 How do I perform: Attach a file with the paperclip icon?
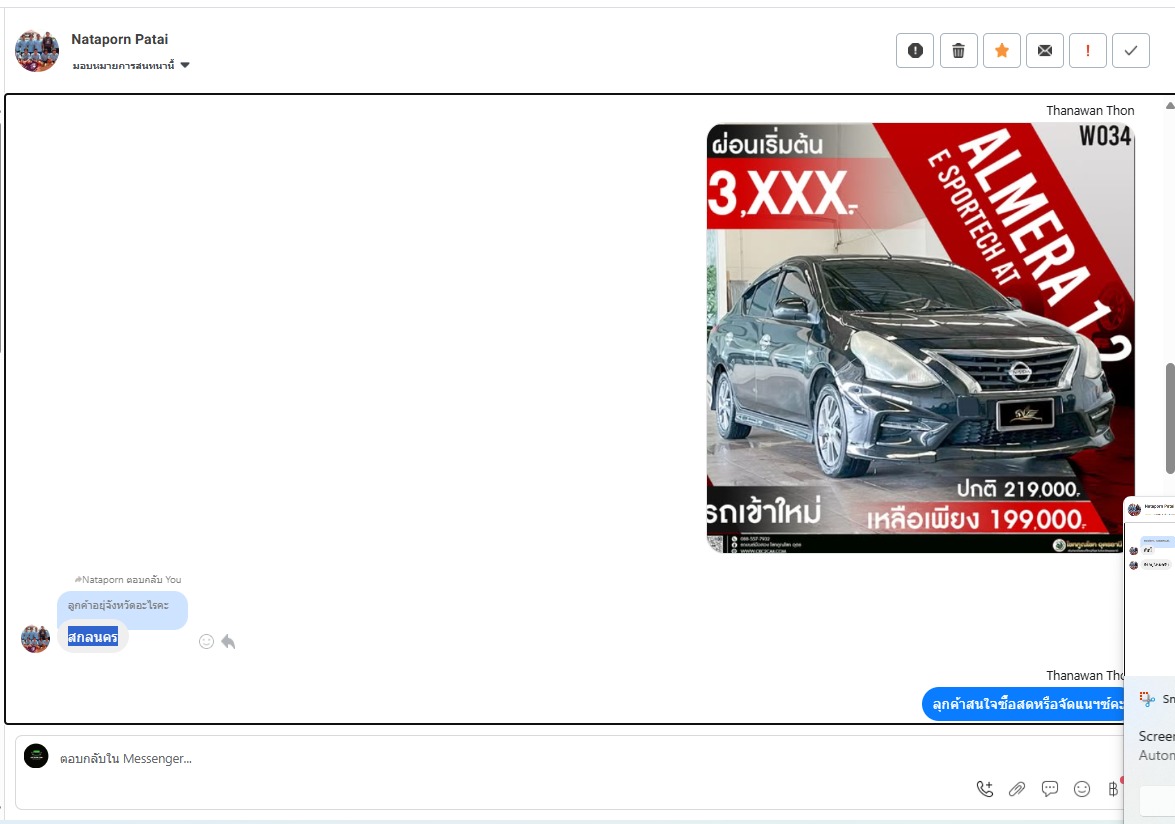tap(1017, 789)
